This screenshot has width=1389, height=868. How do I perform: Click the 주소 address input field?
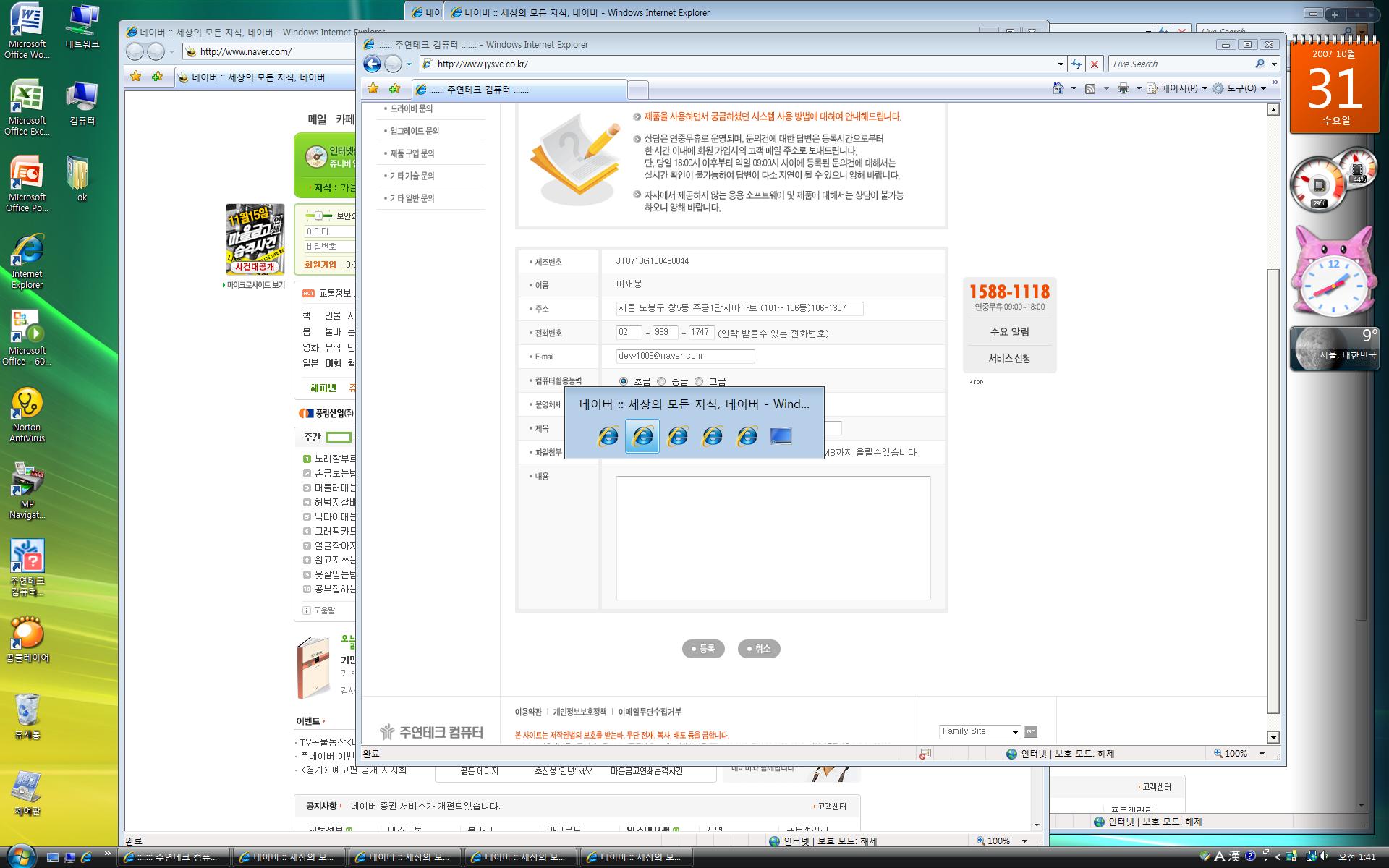tap(739, 308)
